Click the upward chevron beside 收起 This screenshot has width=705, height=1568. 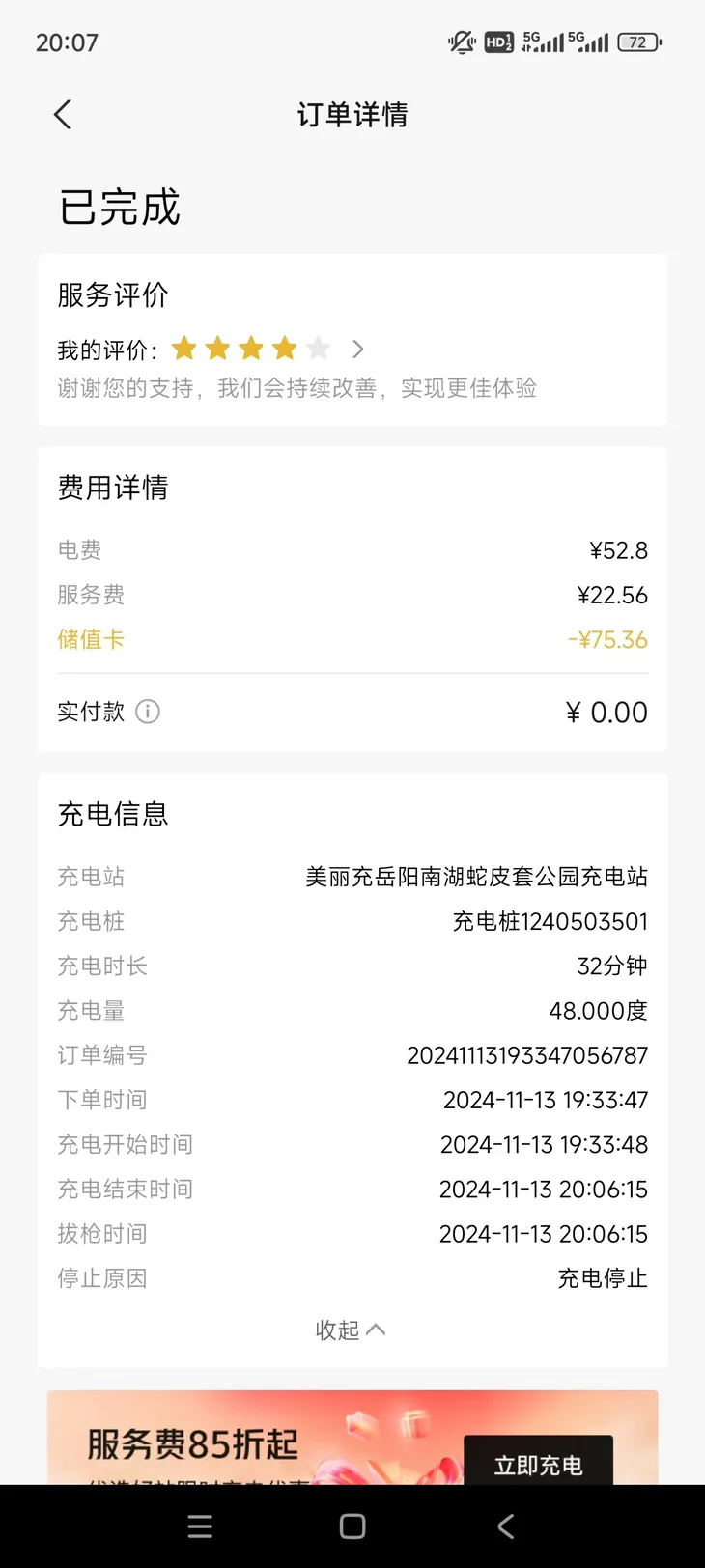pos(376,1330)
